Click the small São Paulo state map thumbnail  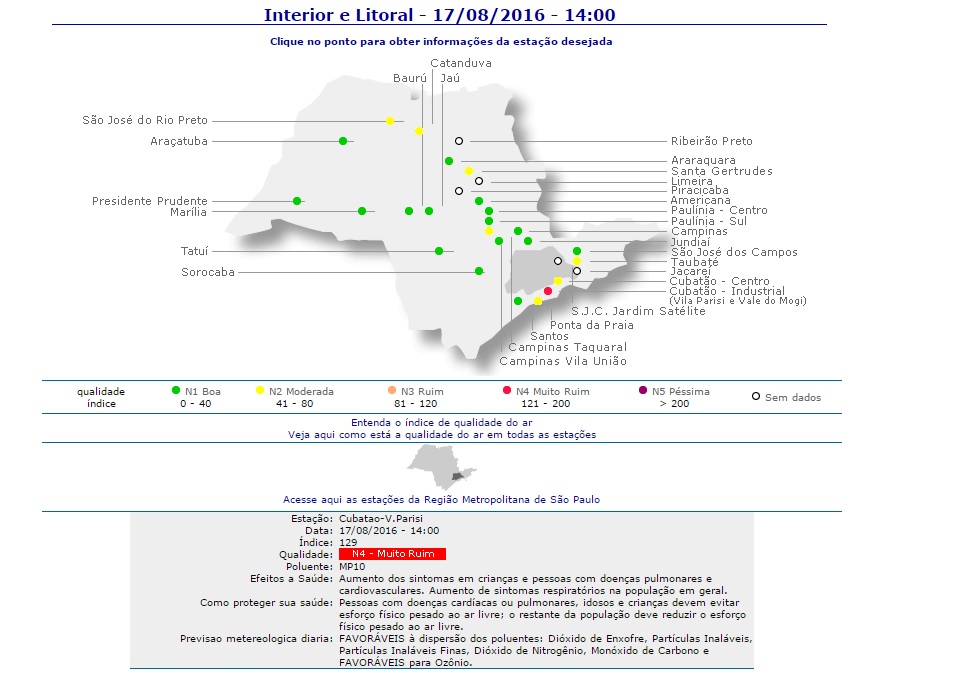[442, 467]
